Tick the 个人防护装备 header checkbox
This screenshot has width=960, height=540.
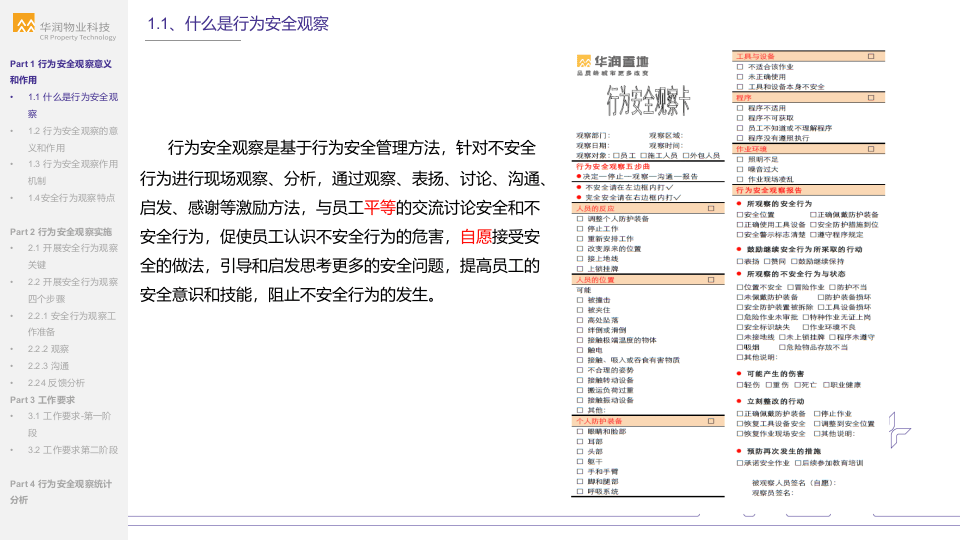coord(711,421)
